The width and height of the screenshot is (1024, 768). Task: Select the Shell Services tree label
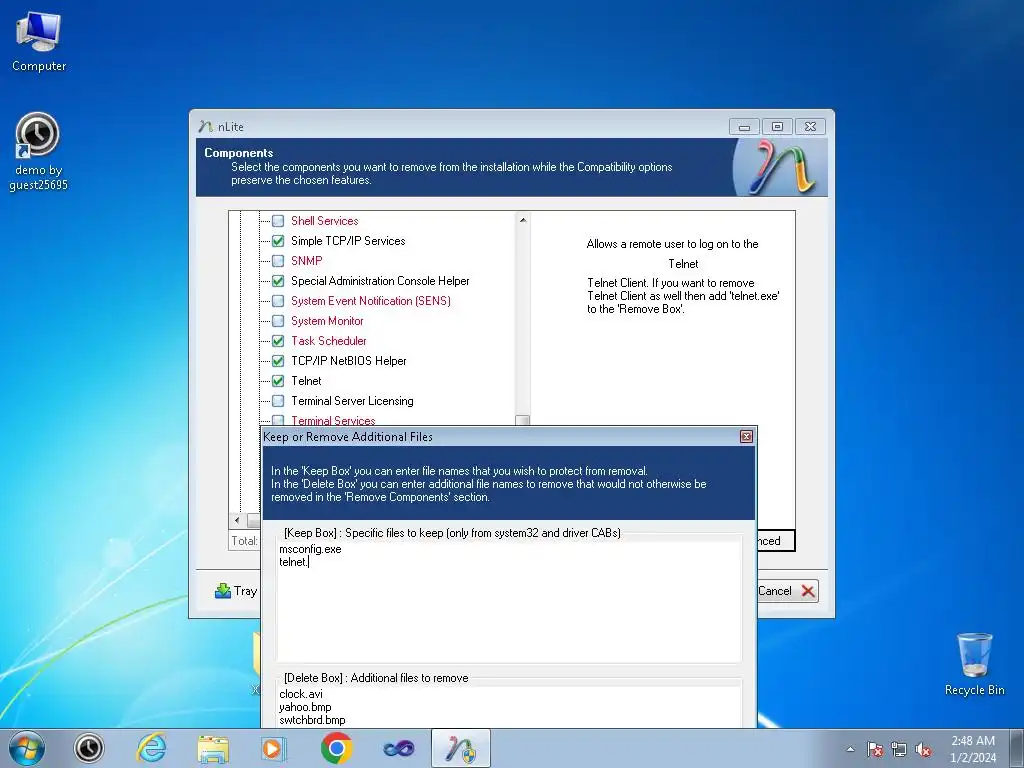pos(325,221)
